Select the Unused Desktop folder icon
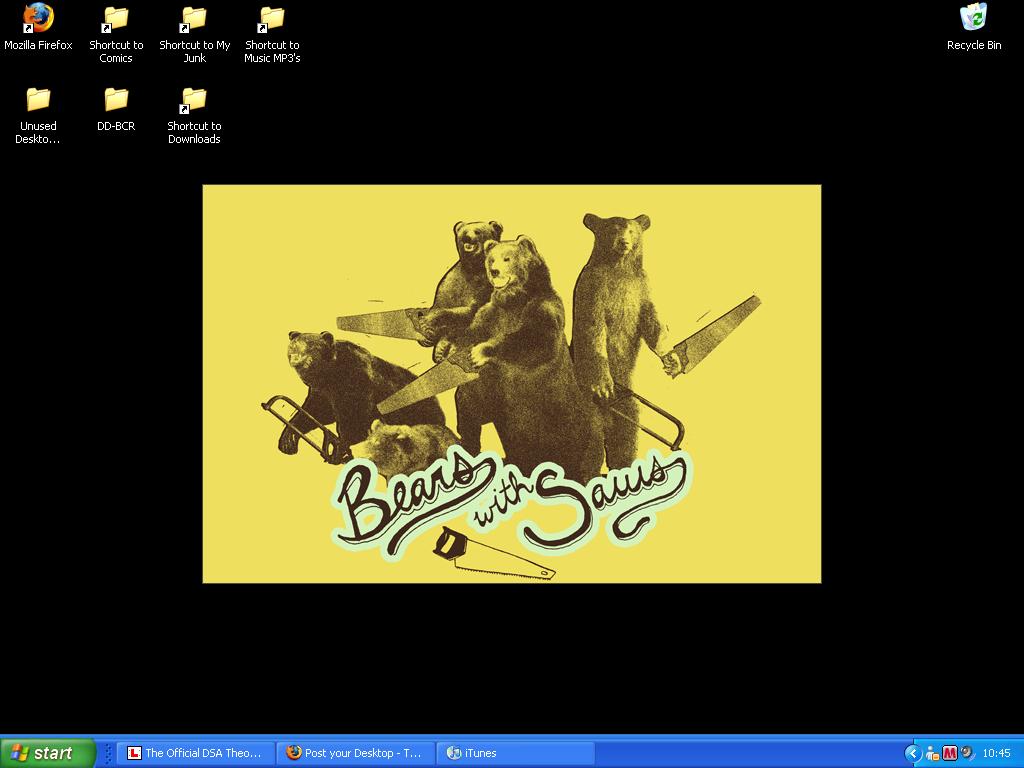The width and height of the screenshot is (1024, 768). 38,100
